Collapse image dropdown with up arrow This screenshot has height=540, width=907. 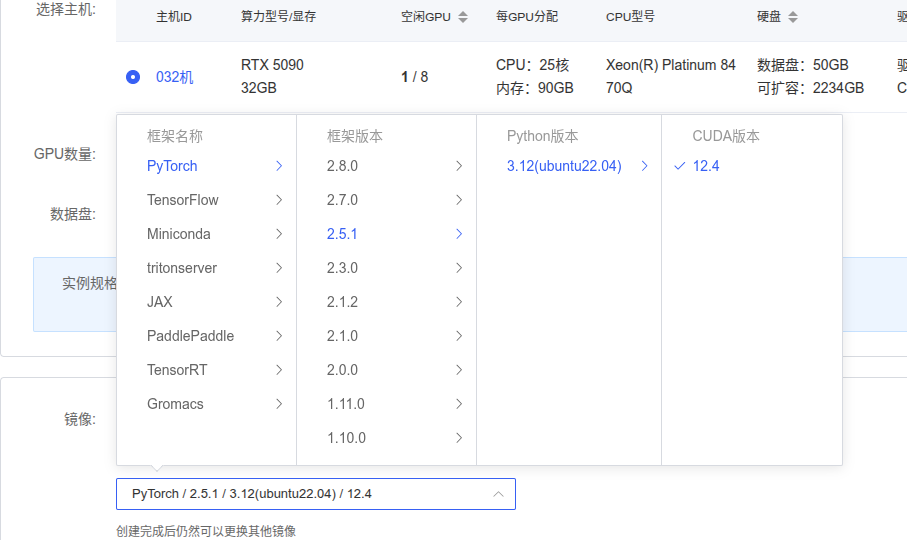pos(498,494)
